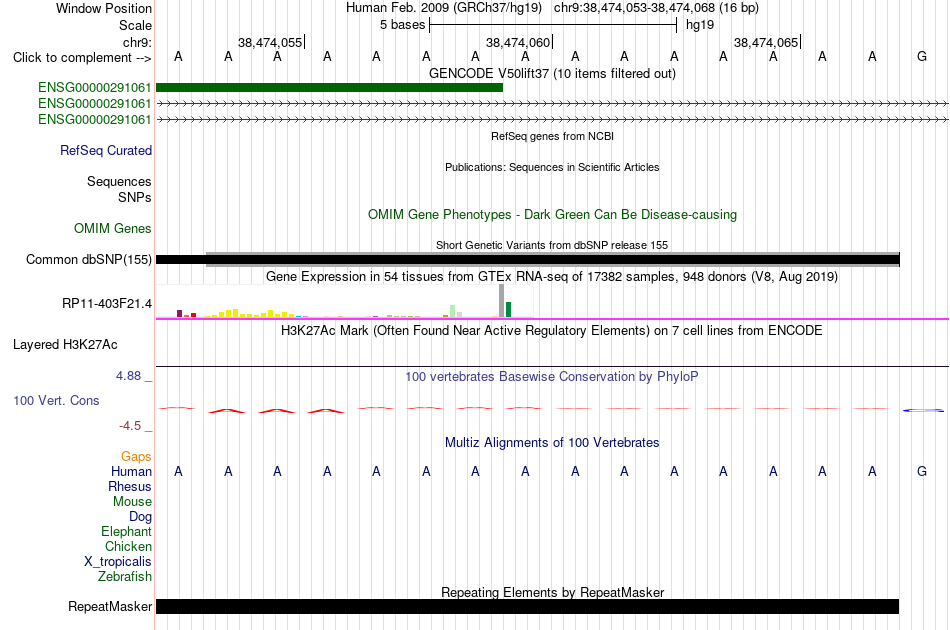The height and width of the screenshot is (630, 950).
Task: Select the 'Human' alignment row label
Action: 131,471
